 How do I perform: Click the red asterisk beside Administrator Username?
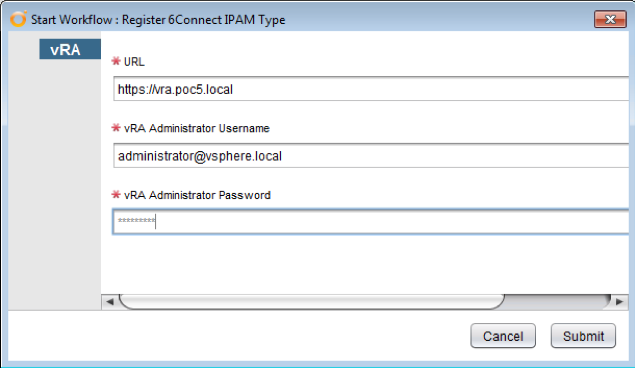[x=116, y=128]
